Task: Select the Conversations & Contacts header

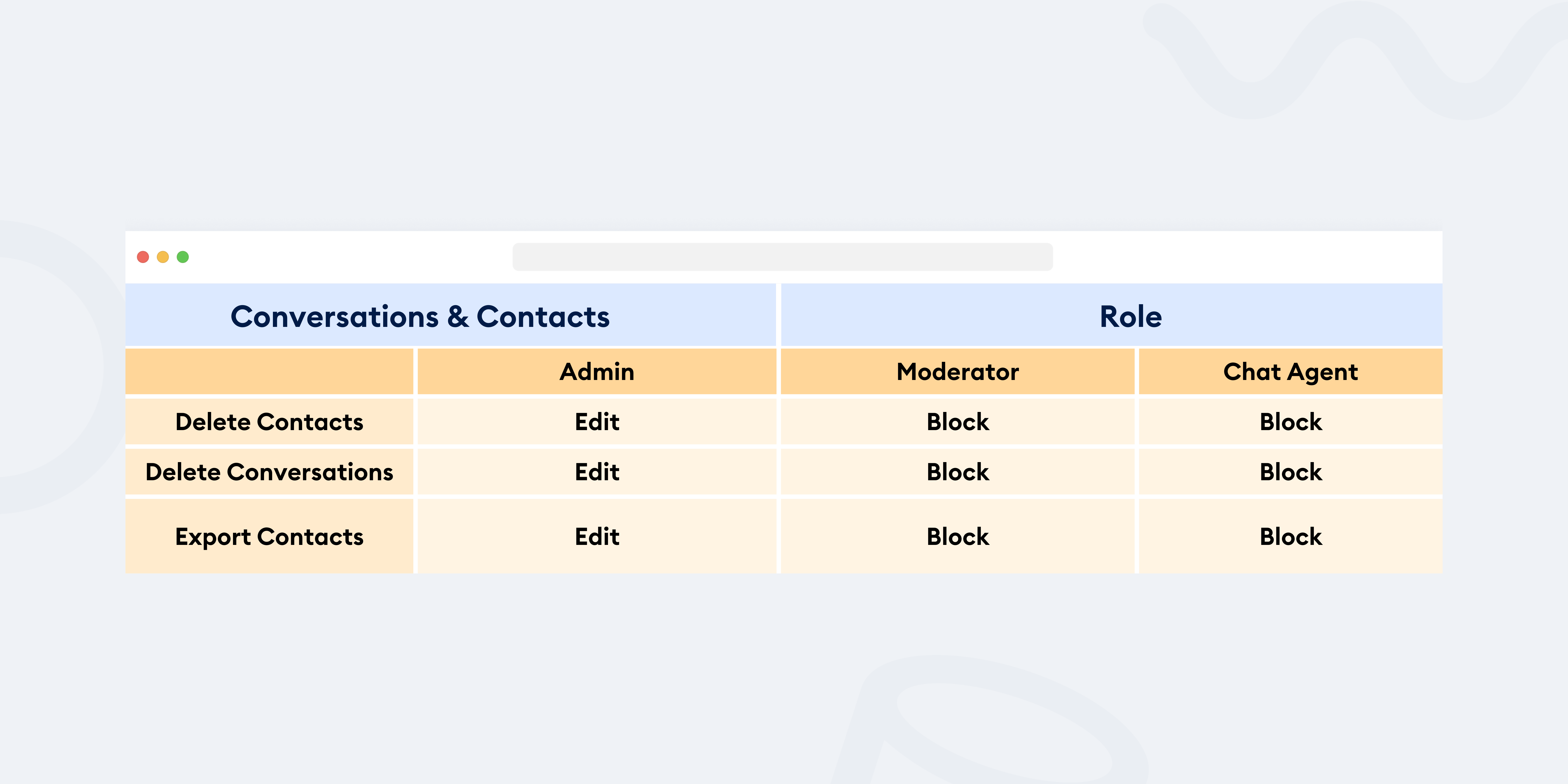Action: click(420, 316)
